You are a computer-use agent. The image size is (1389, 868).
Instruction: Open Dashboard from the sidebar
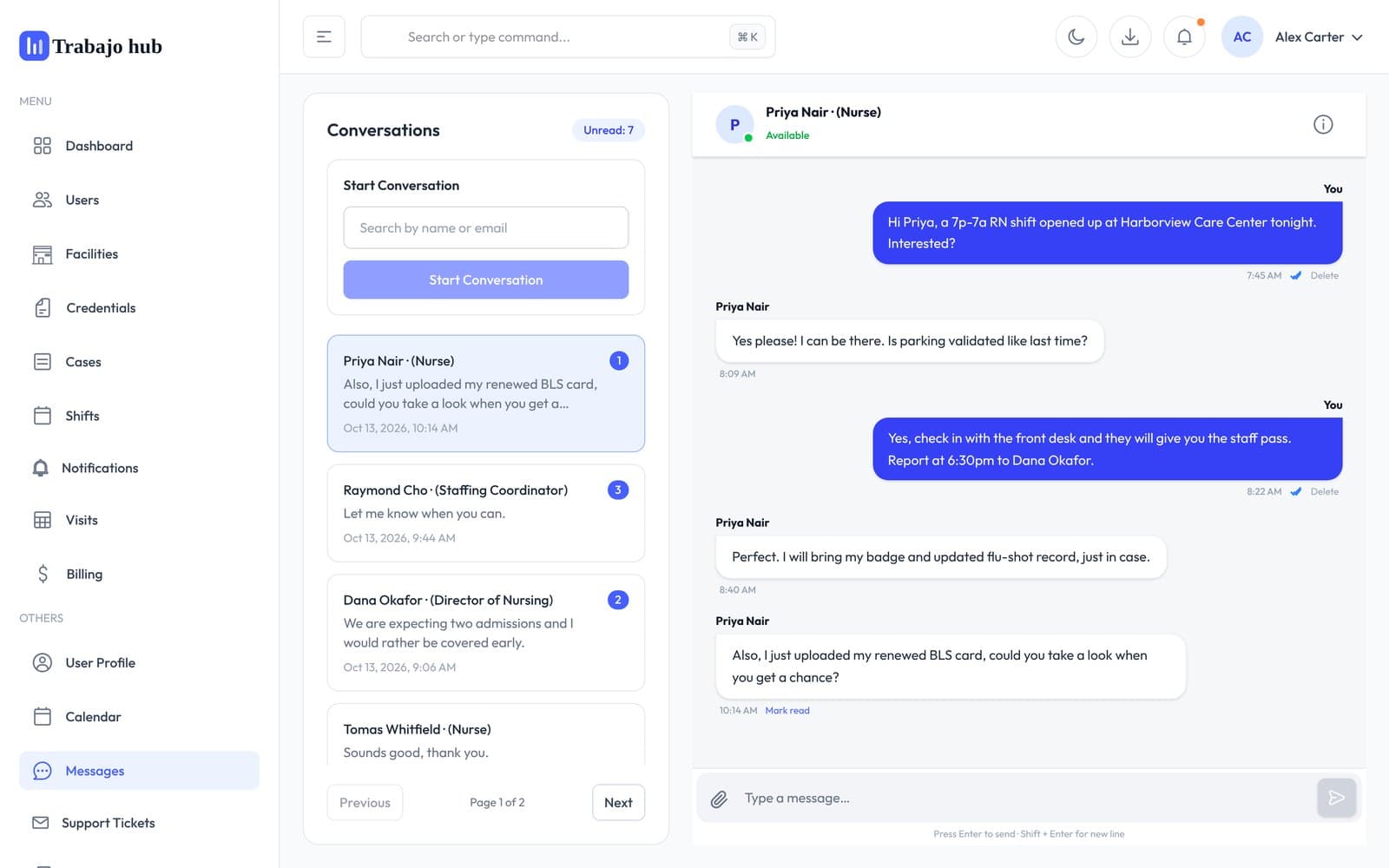(139, 146)
